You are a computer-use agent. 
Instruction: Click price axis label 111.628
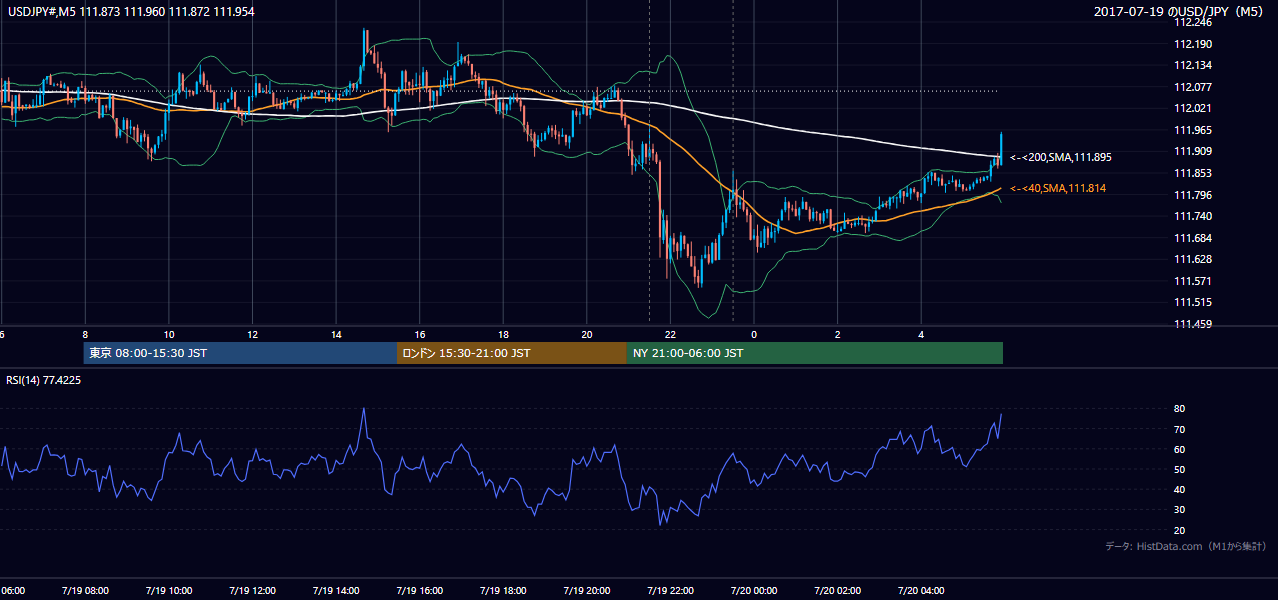(x=1195, y=259)
